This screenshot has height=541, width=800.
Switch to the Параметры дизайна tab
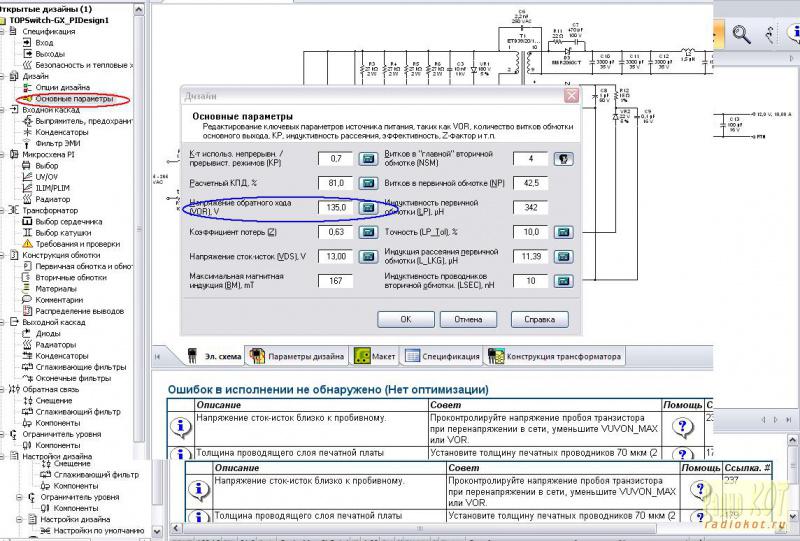click(297, 356)
